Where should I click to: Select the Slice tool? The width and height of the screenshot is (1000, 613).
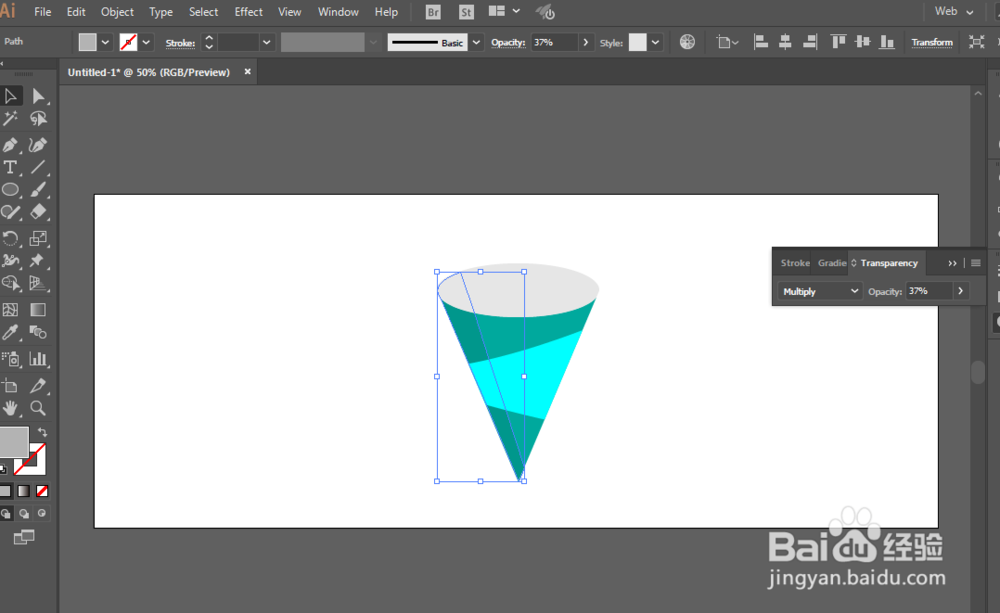pos(38,386)
